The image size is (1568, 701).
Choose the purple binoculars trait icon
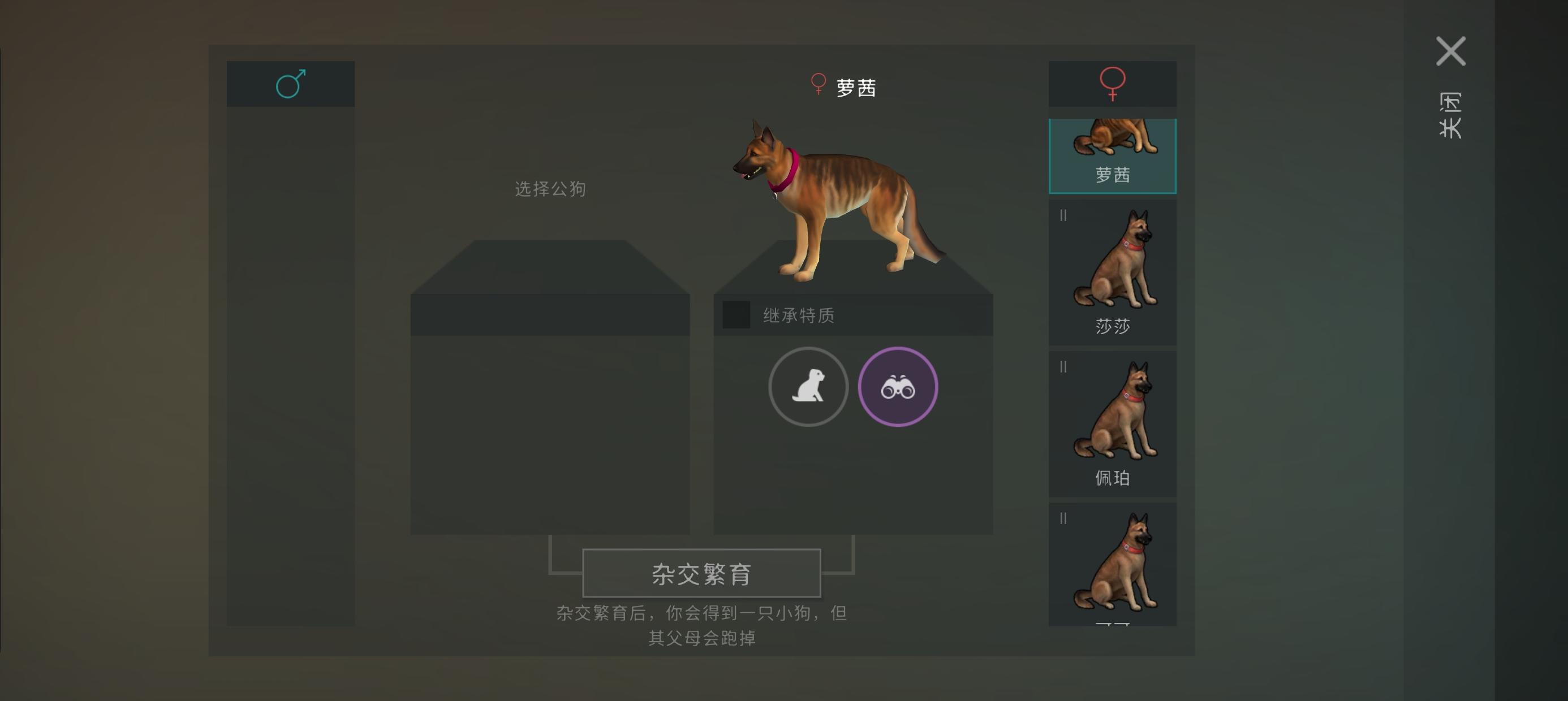click(x=898, y=387)
